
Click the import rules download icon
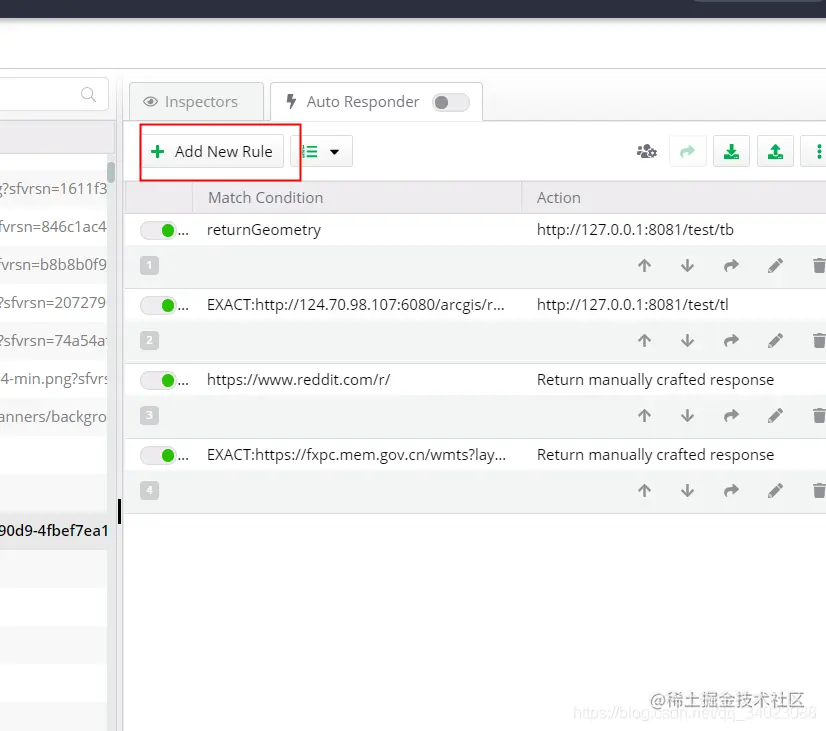coord(731,152)
